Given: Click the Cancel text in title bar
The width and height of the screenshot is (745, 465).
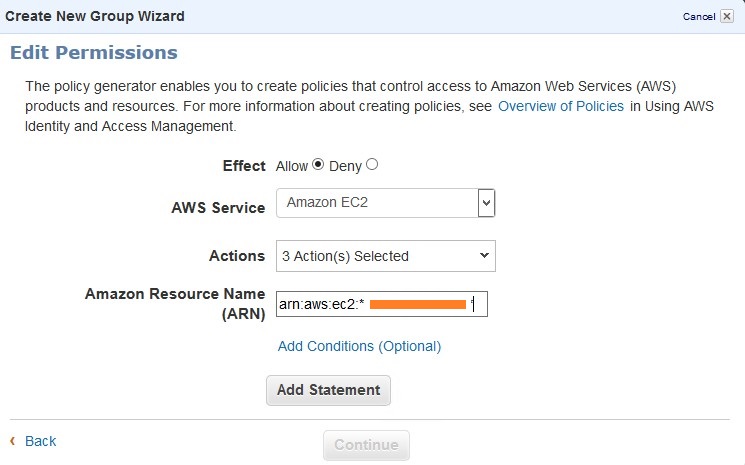Looking at the screenshot, I should point(698,17).
